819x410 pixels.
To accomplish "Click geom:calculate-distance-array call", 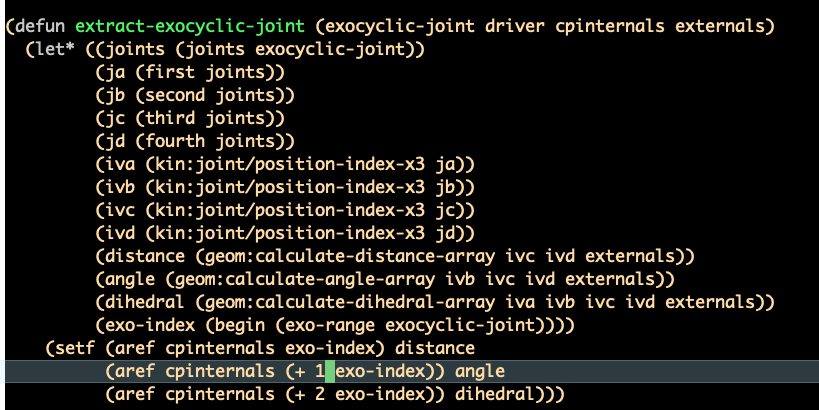I will coord(350,256).
